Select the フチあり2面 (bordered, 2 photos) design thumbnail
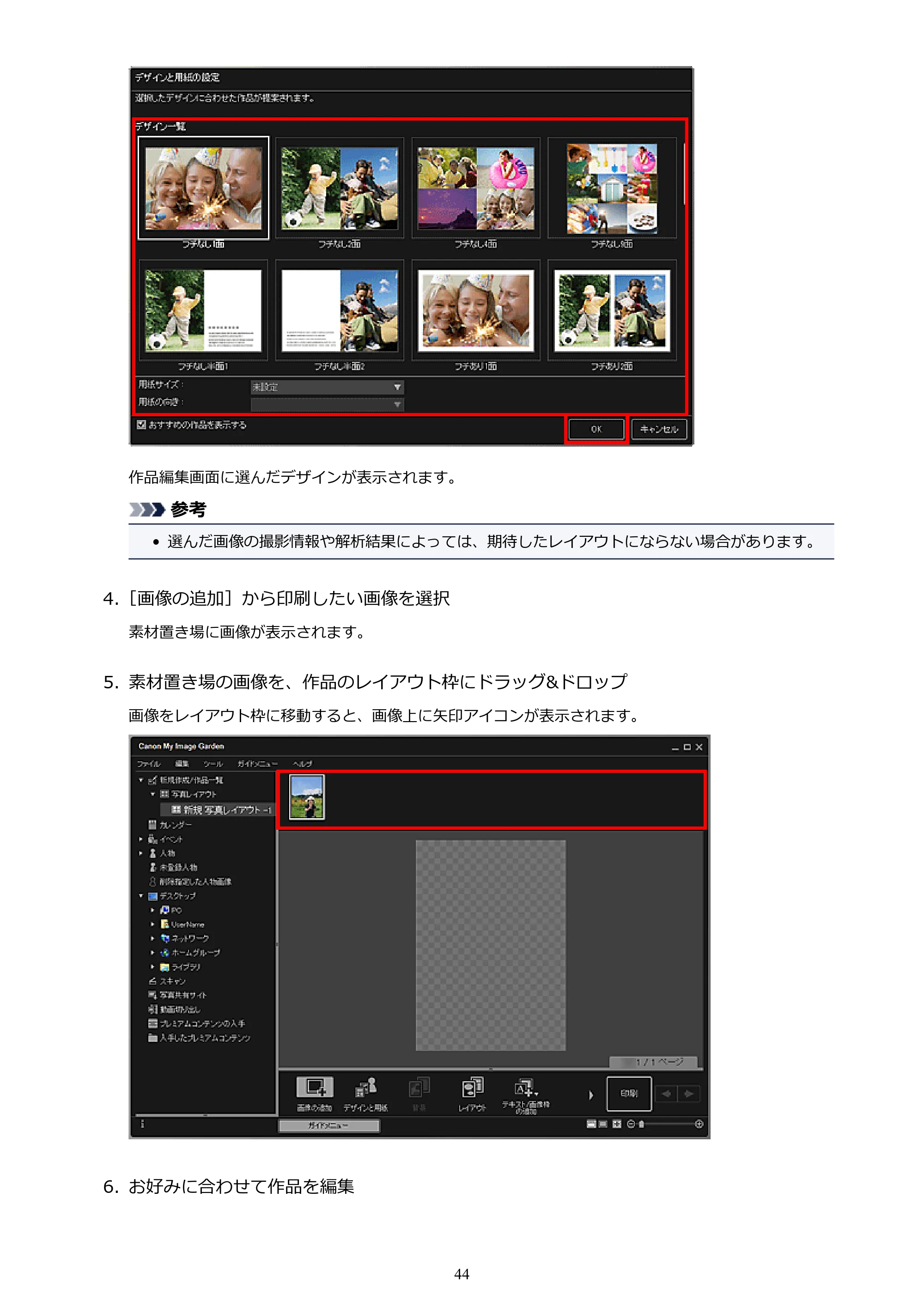Image resolution: width=924 pixels, height=1307 pixels. pyautogui.click(x=612, y=311)
